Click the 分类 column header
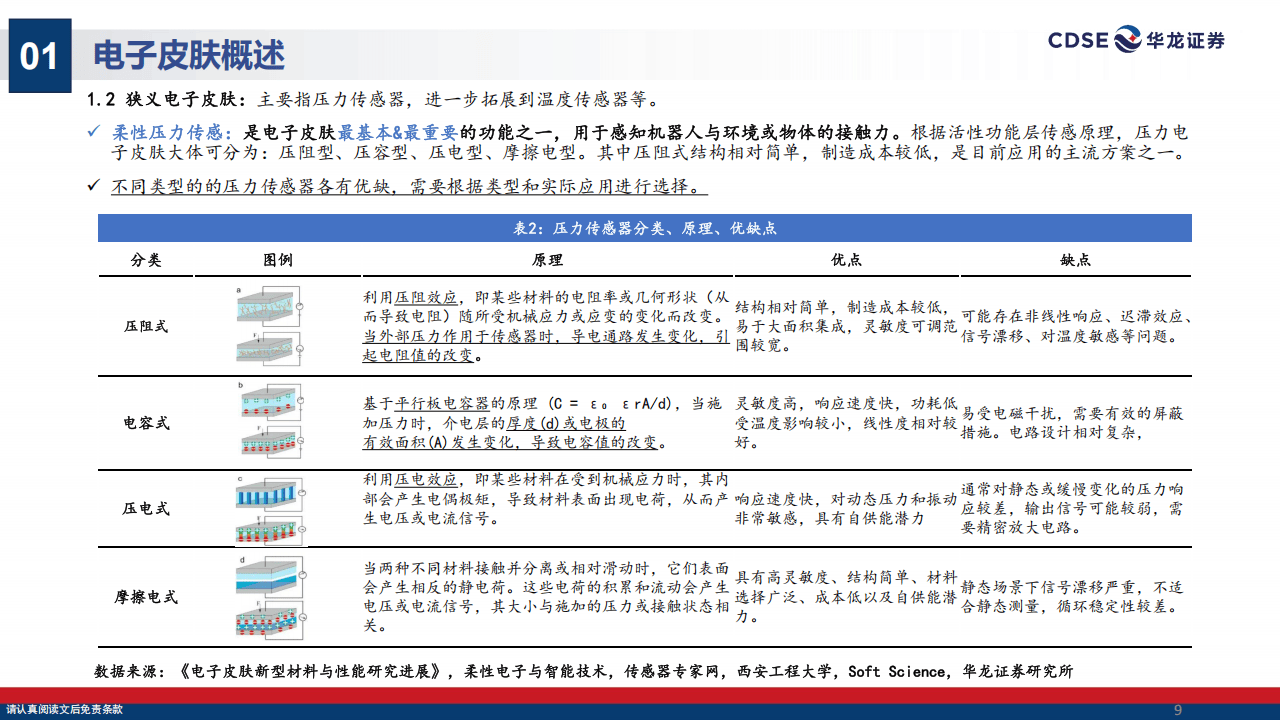The width and height of the screenshot is (1280, 720). pyautogui.click(x=146, y=260)
